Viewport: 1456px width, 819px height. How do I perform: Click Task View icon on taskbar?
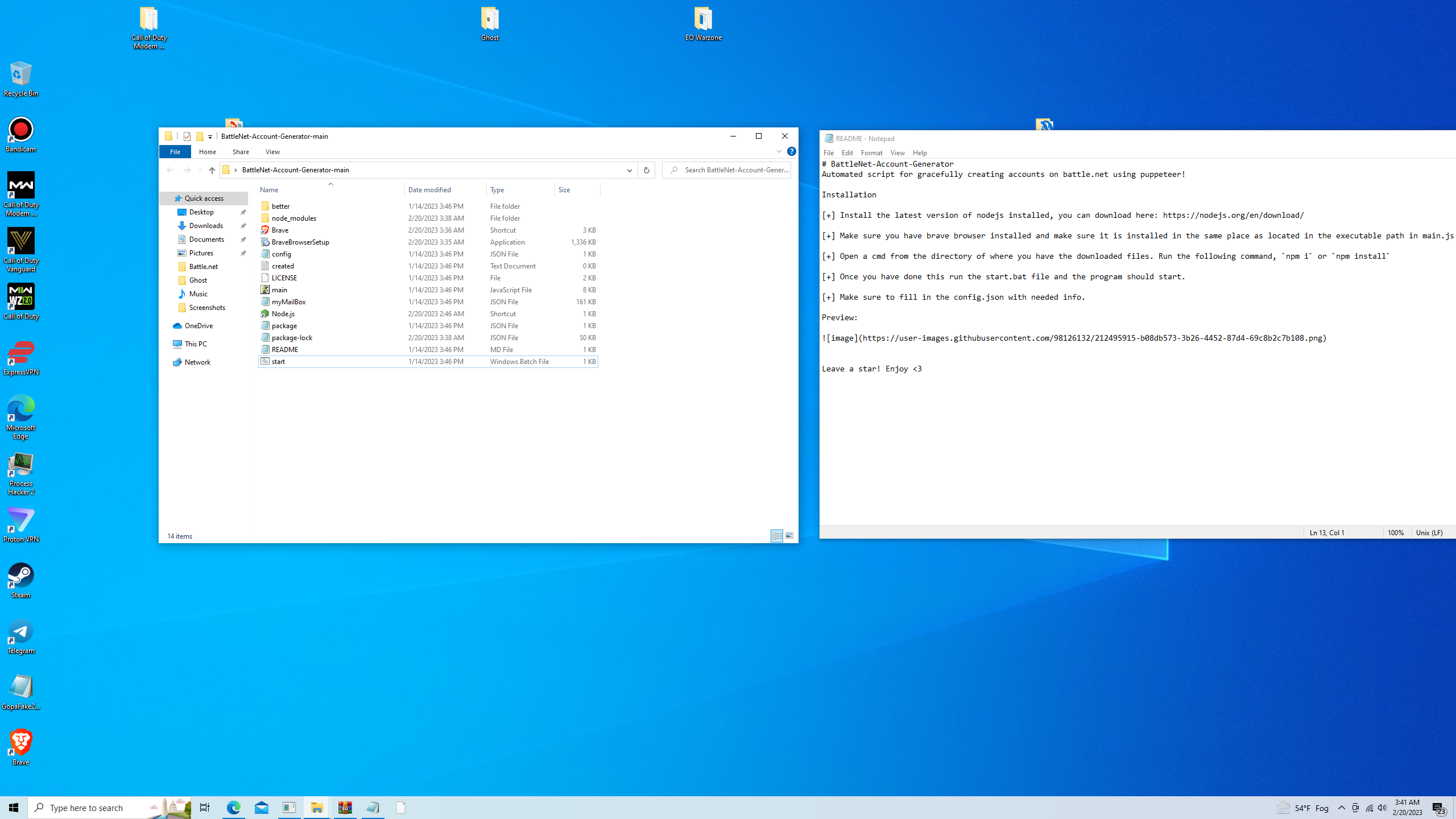pos(204,808)
